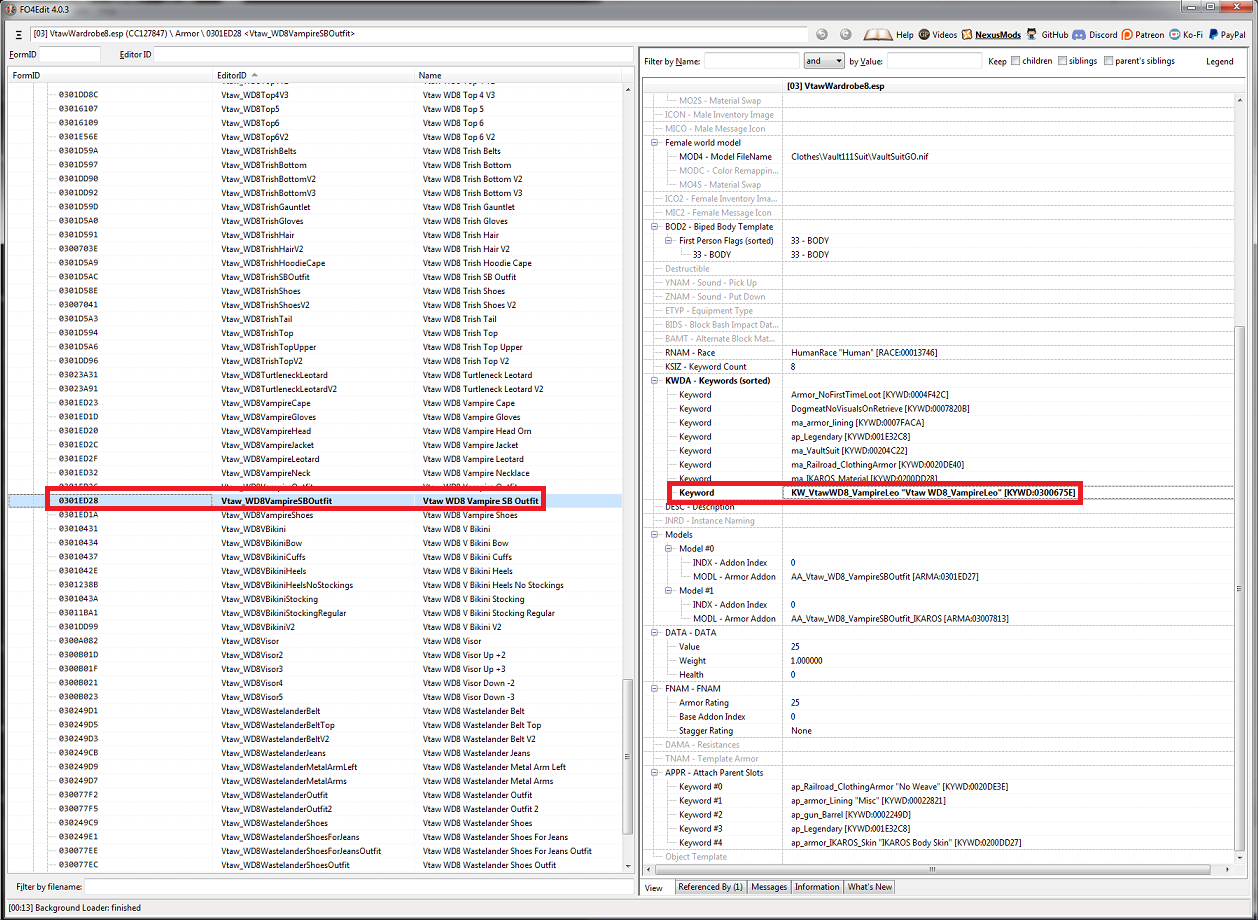Collapse the Models node

coord(657,535)
